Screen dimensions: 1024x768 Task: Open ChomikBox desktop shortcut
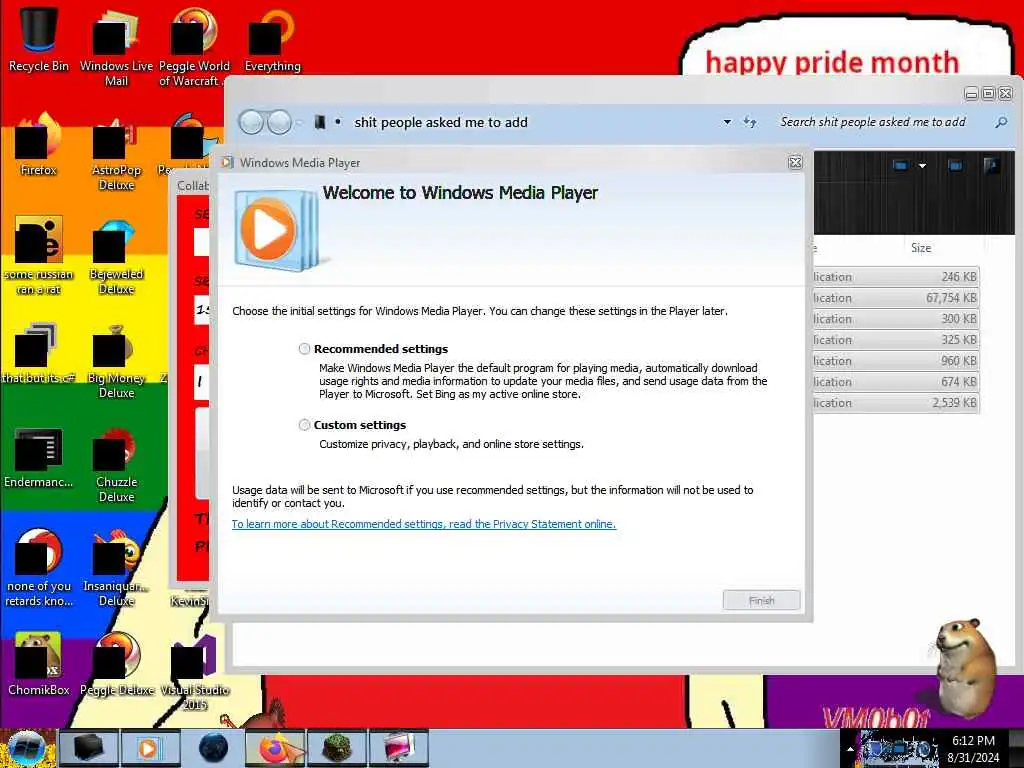(x=39, y=664)
